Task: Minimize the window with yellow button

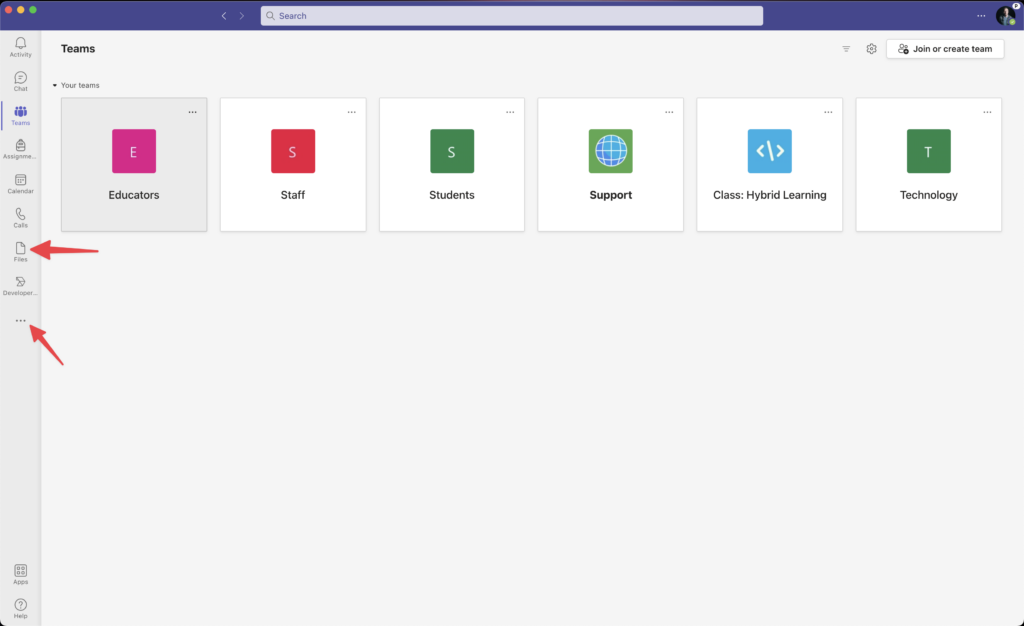Action: tap(20, 10)
